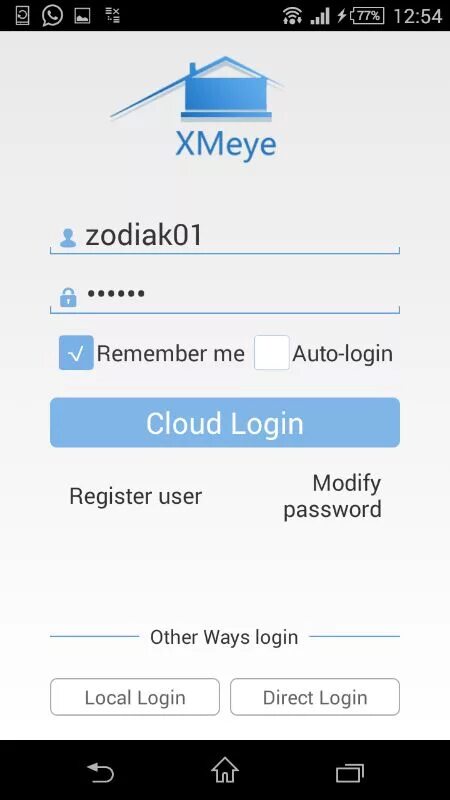Tap the padlock icon beside password

(x=68, y=297)
